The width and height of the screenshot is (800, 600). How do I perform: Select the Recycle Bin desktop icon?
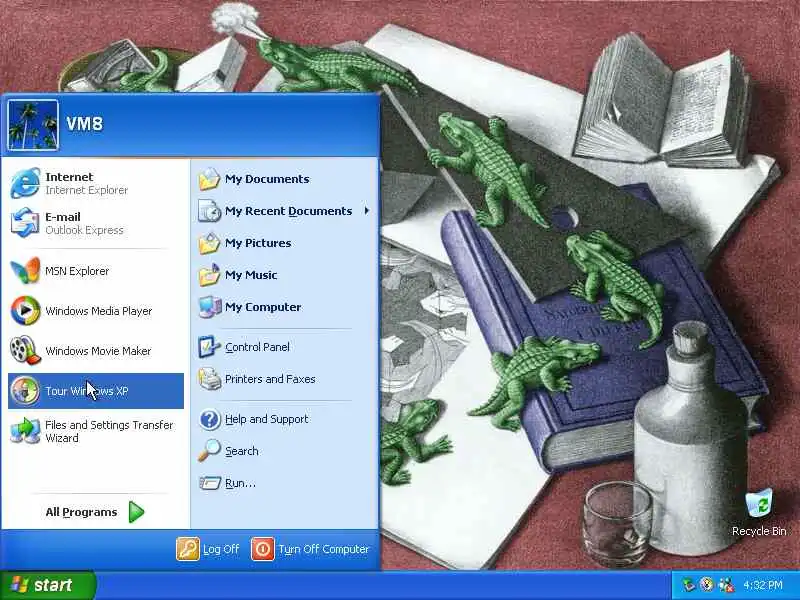click(x=759, y=503)
